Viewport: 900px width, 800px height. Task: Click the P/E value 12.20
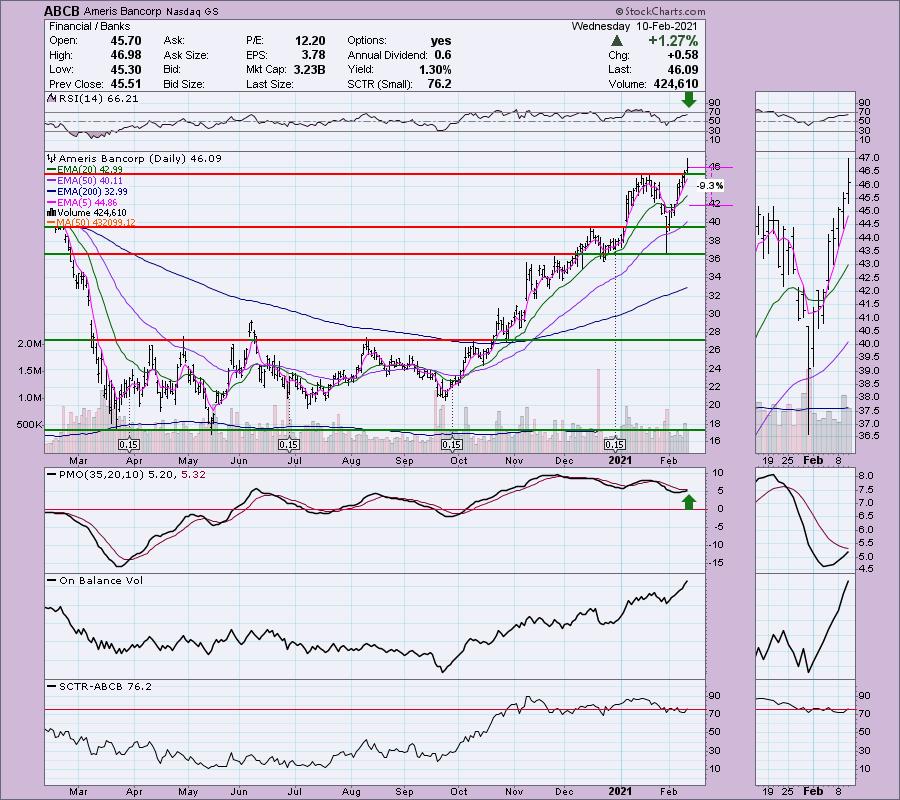[310, 41]
